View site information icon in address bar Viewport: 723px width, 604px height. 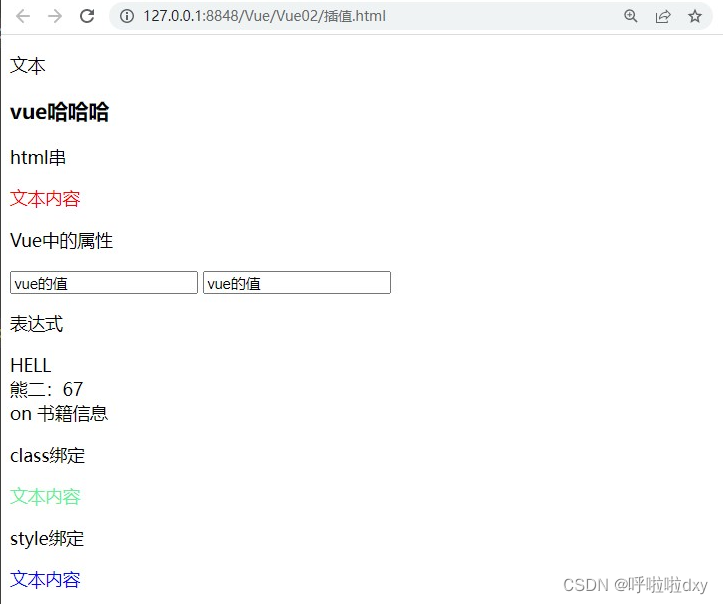tap(127, 16)
